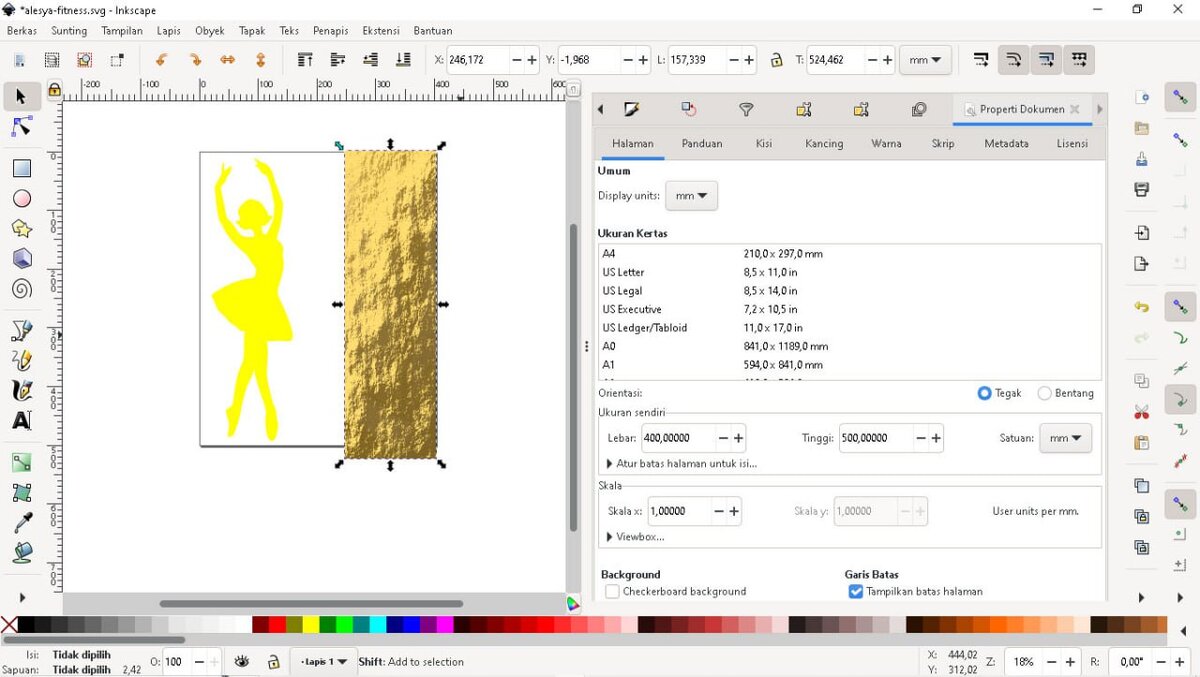1200x677 pixels.
Task: Choose the Rectangle tool
Action: pyautogui.click(x=21, y=168)
